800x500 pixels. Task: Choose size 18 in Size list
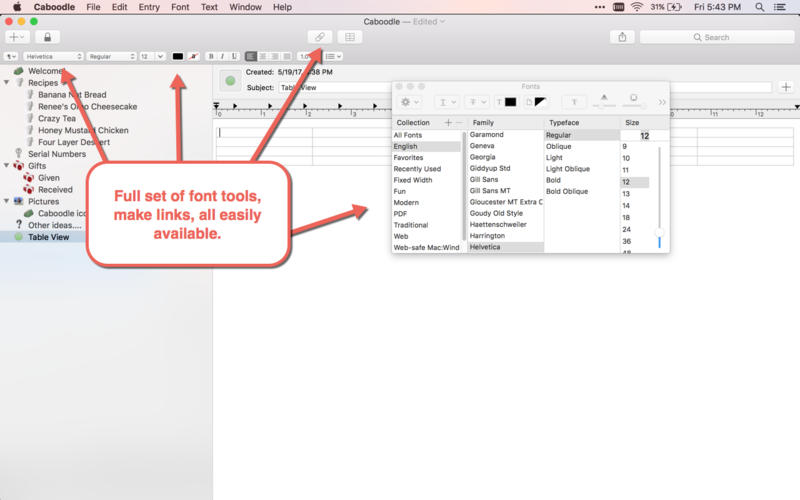coord(626,217)
